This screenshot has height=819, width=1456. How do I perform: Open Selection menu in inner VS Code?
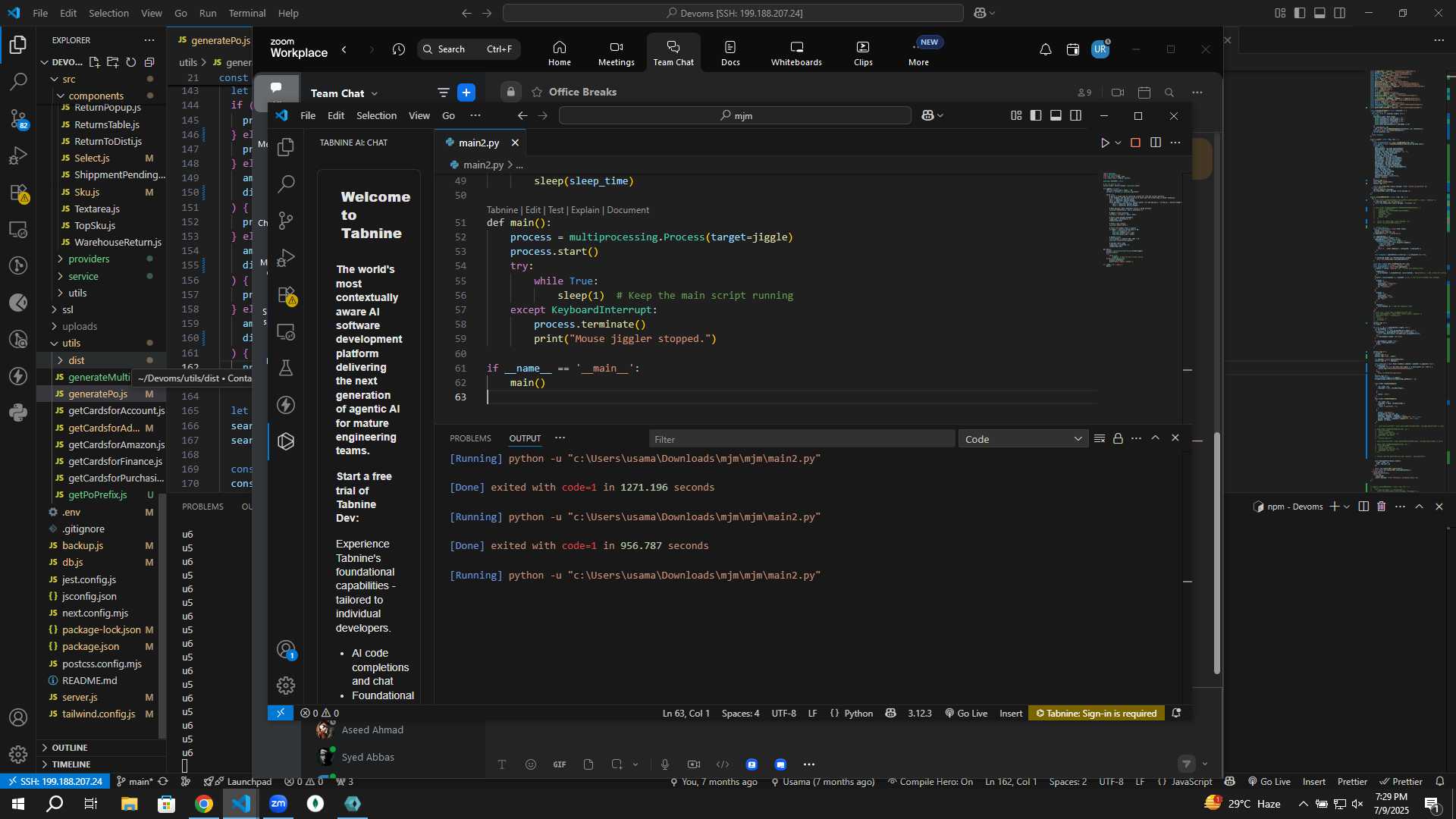pyautogui.click(x=376, y=115)
